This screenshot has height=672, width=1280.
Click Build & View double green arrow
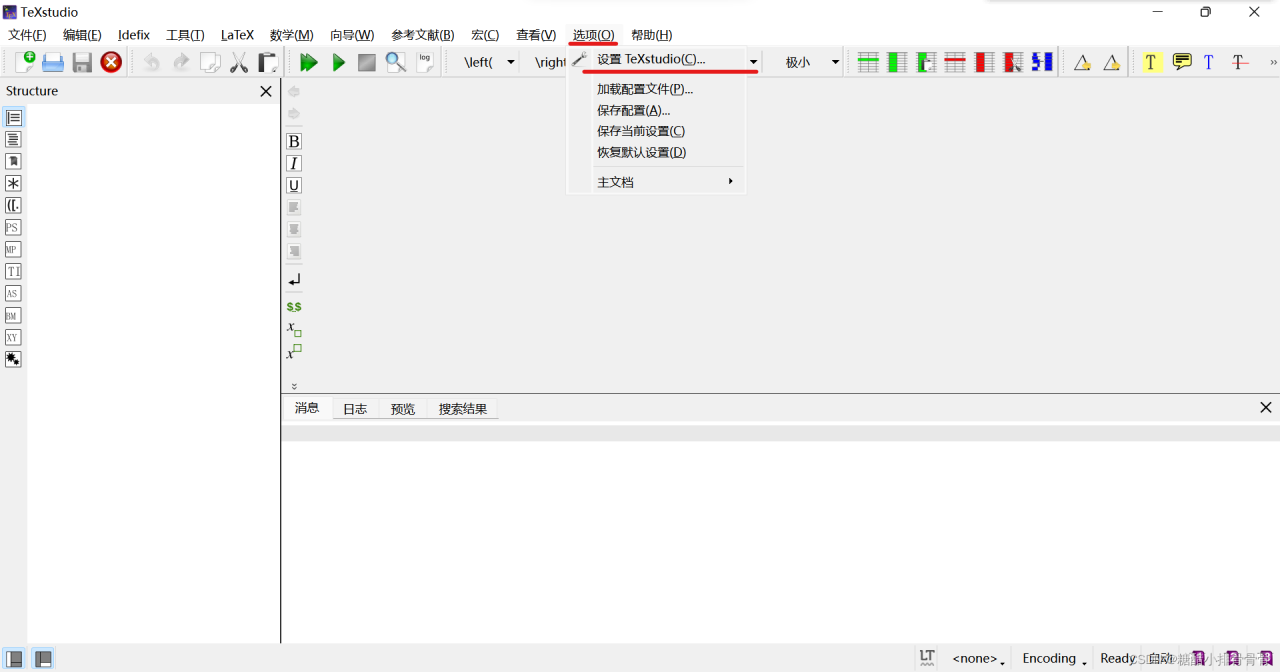click(x=309, y=62)
